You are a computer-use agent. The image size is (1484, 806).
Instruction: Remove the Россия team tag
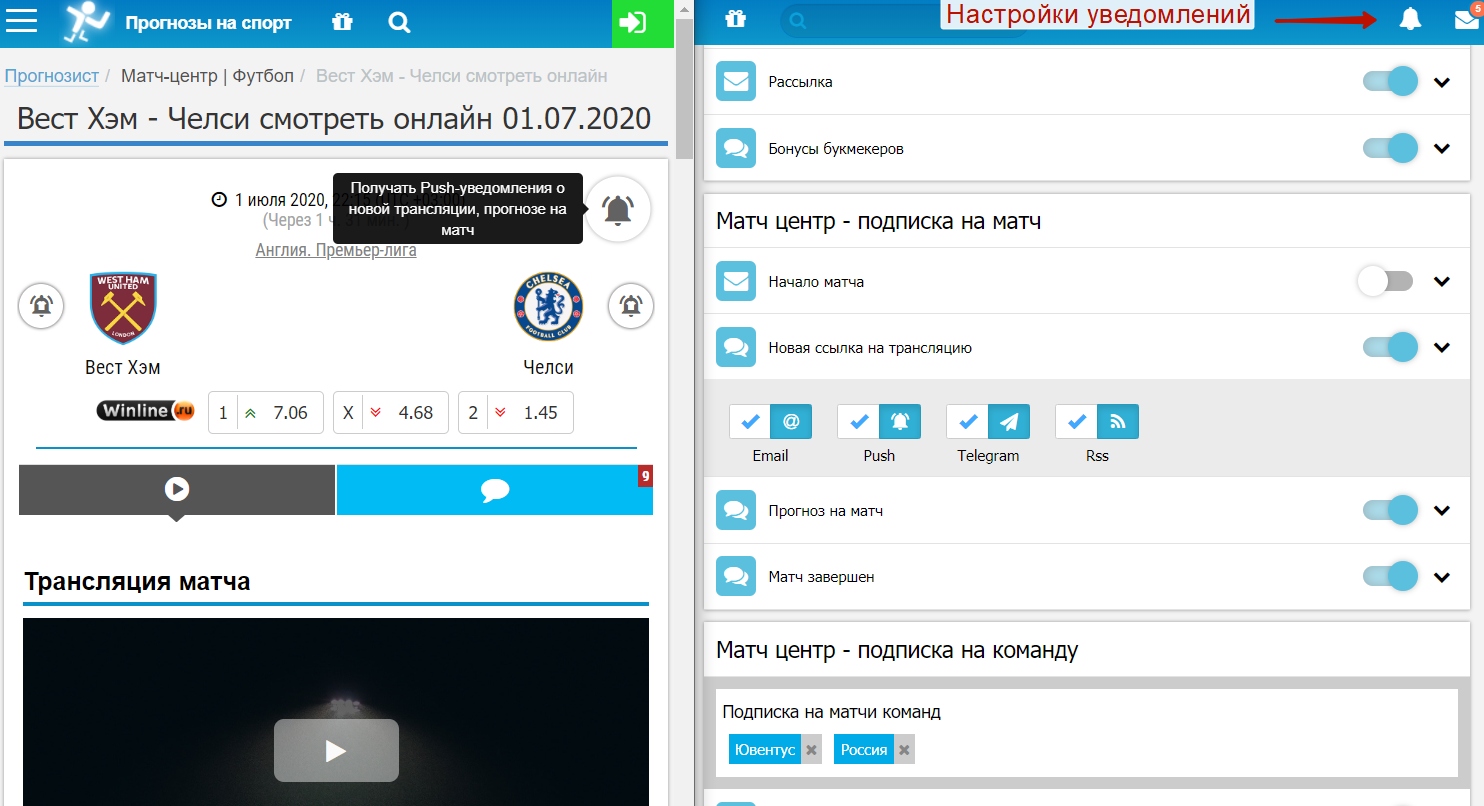point(904,750)
